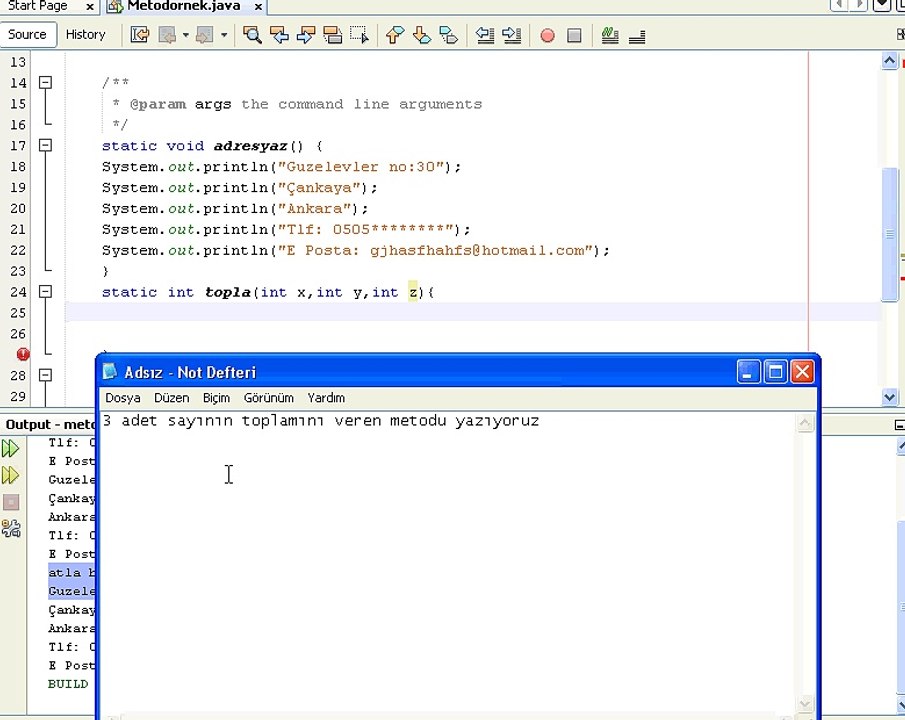Collapse the adresyaz method fold at line 17
905x720 pixels.
(x=45, y=145)
